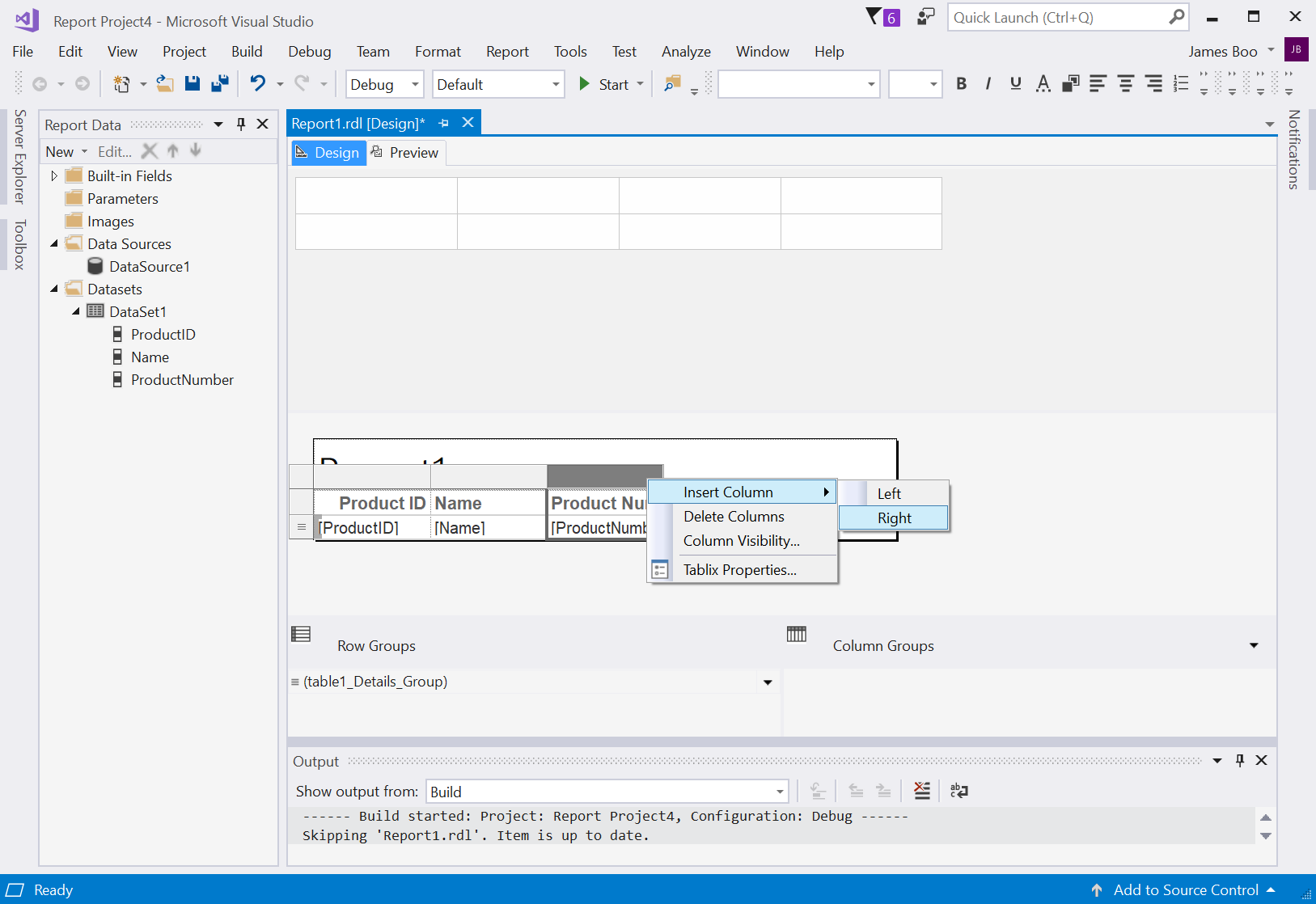The width and height of the screenshot is (1316, 904).
Task: Click the Redo arrow icon
Action: pyautogui.click(x=302, y=83)
